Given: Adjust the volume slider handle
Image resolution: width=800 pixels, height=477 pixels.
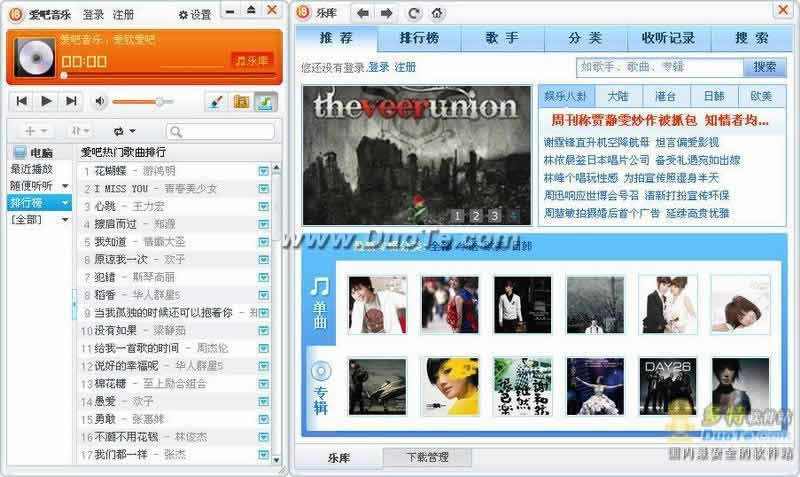Looking at the screenshot, I should pos(160,102).
